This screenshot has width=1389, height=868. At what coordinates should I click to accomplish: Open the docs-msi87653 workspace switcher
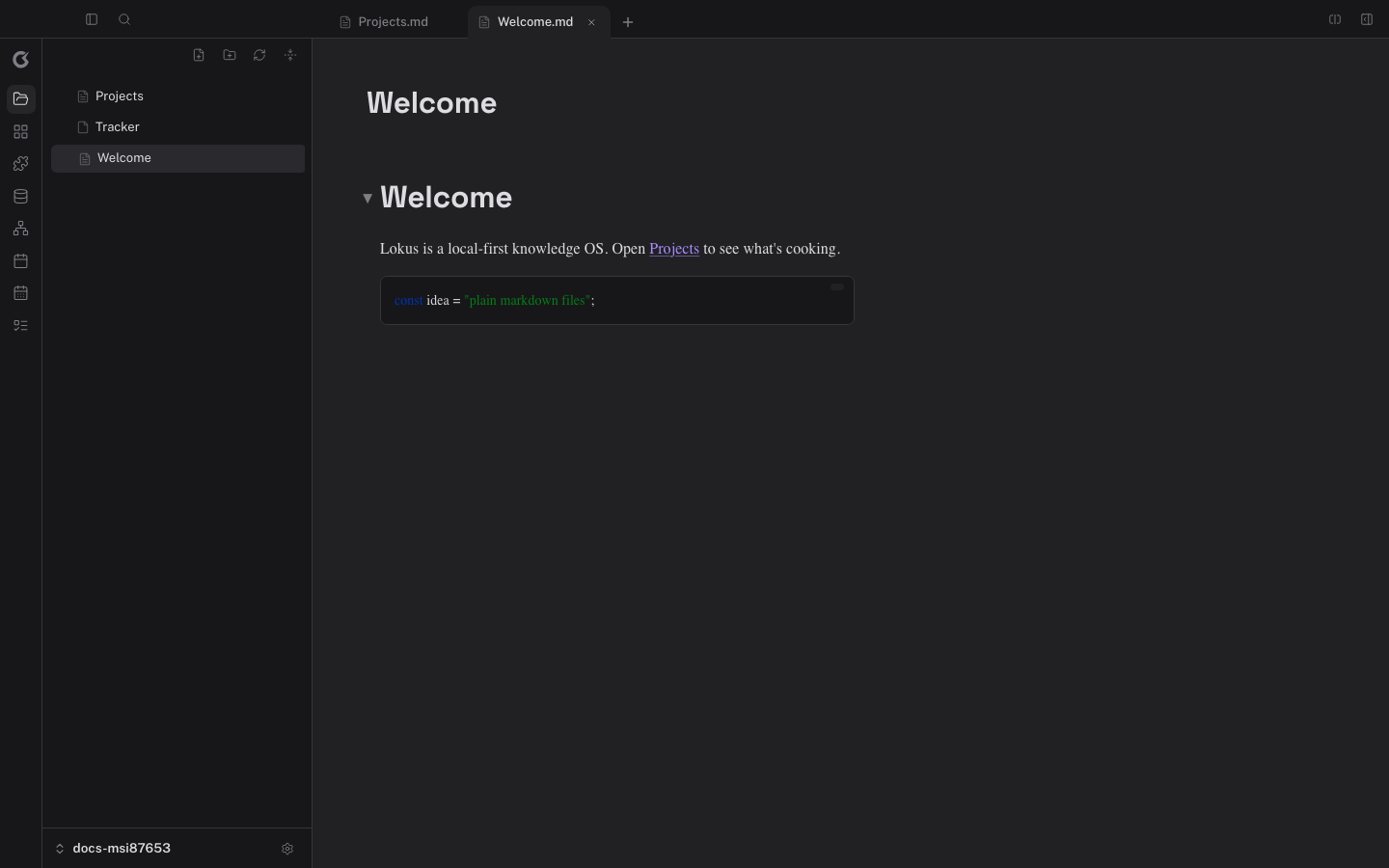(x=113, y=849)
